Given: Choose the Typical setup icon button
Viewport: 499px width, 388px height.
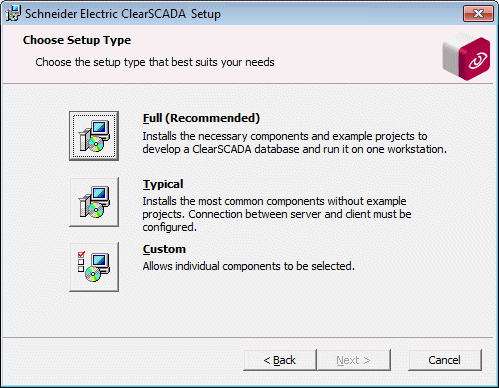Looking at the screenshot, I should 94,202.
